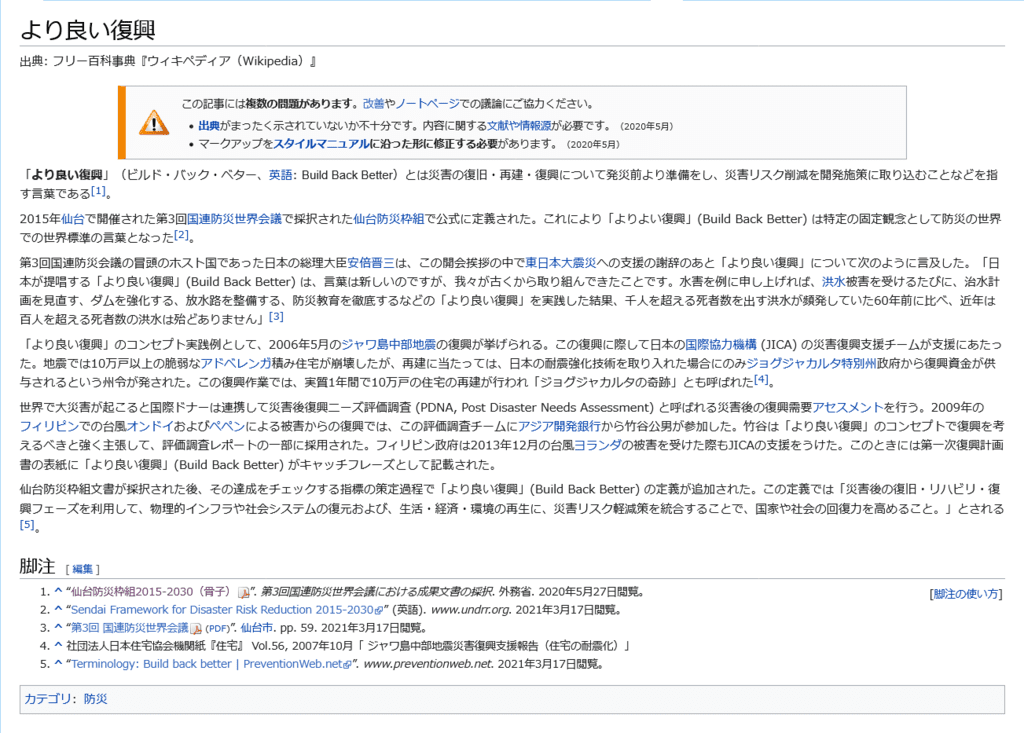
Task: Jump back via caret of footnote 4
Action: tap(58, 646)
